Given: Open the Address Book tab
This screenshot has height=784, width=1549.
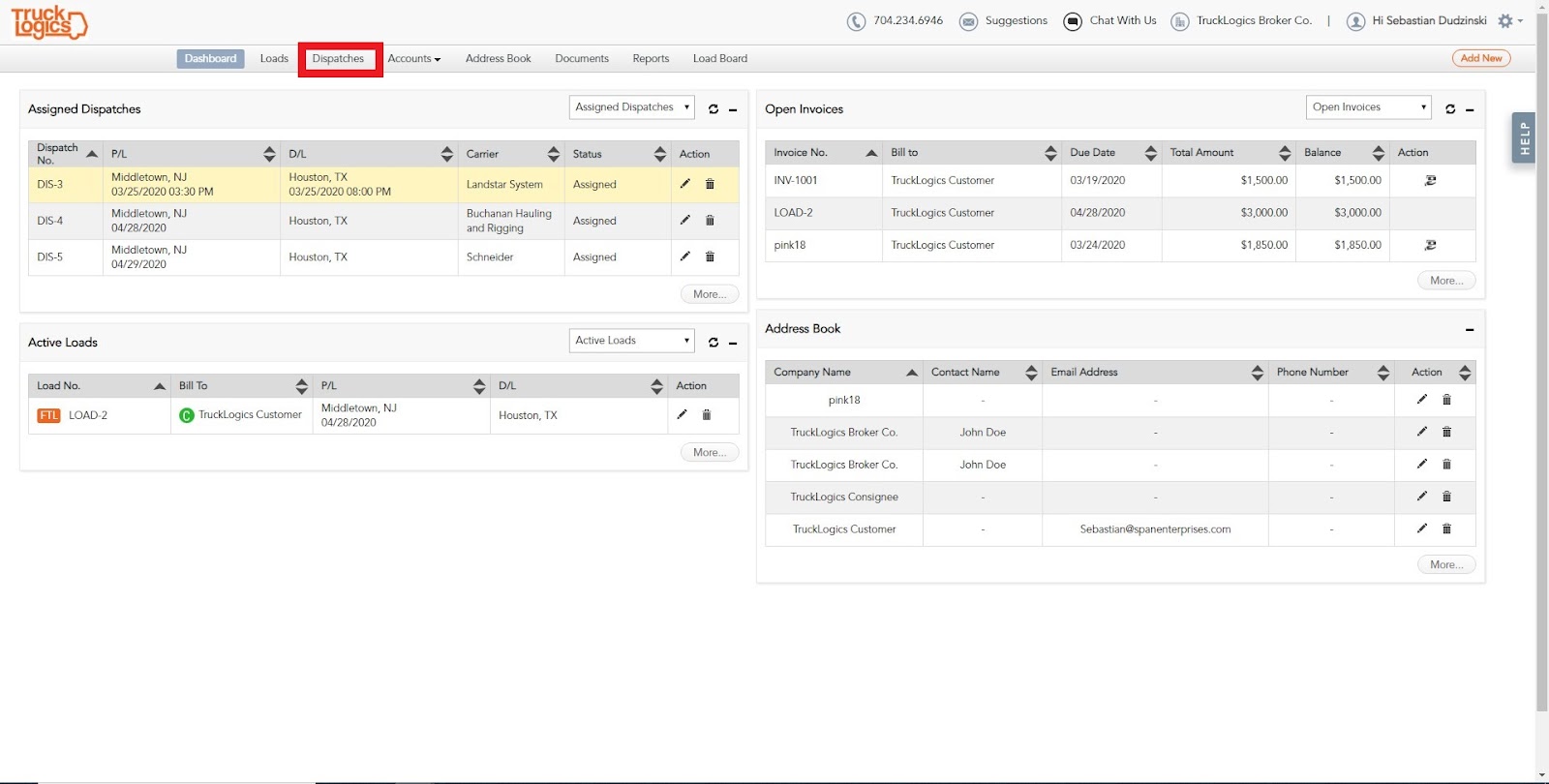Looking at the screenshot, I should tap(499, 59).
